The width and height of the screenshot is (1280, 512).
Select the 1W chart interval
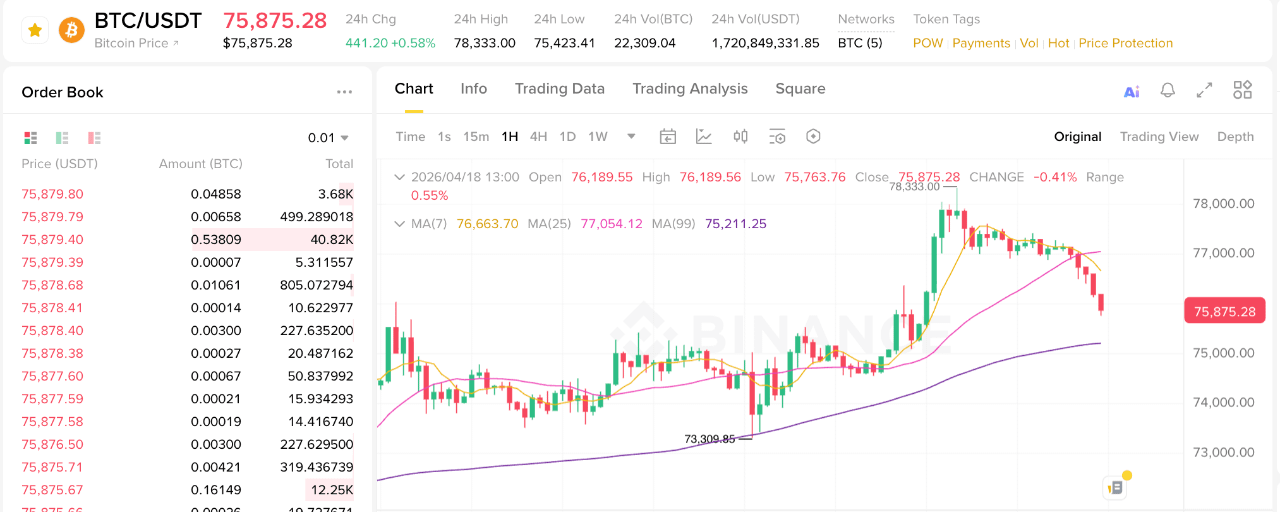click(x=598, y=137)
